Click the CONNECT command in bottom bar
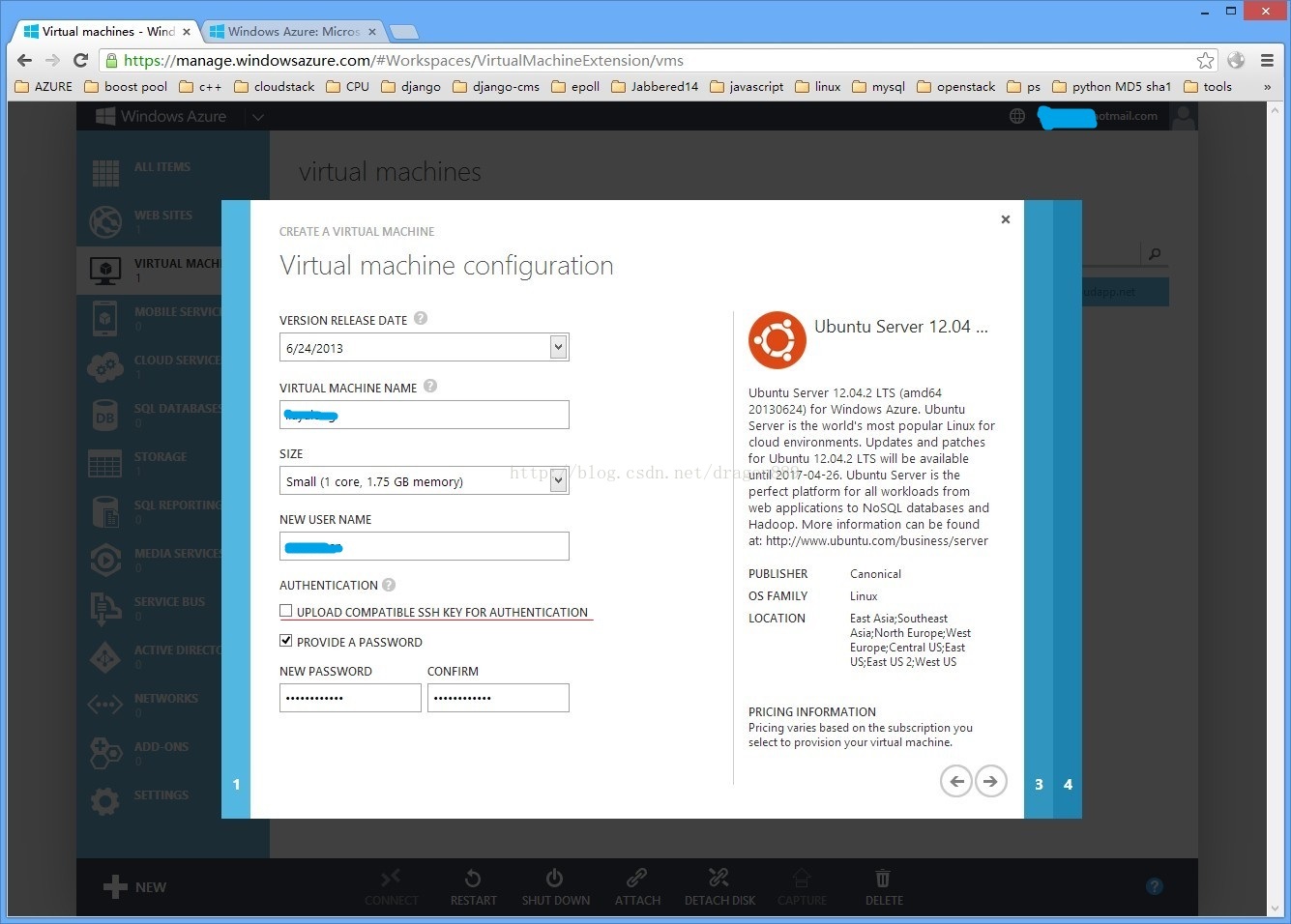Screen dimensions: 1291x924 [x=392, y=886]
